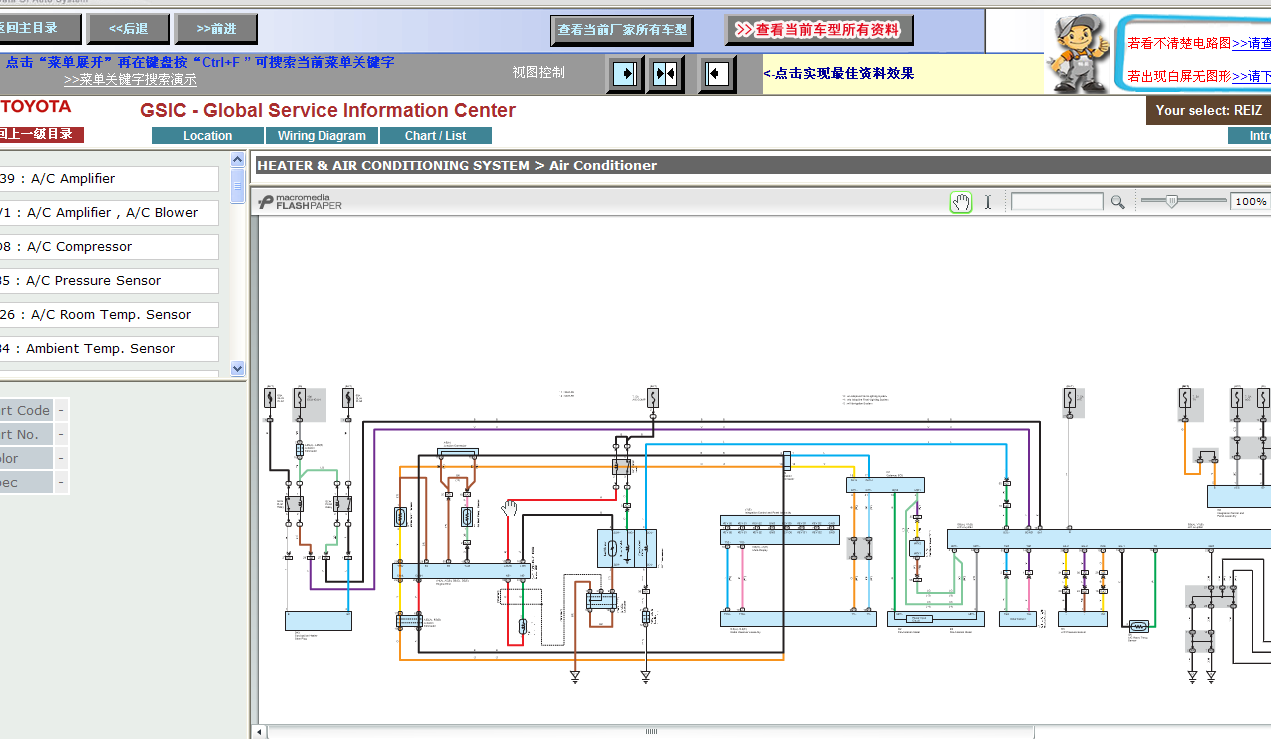1271x739 pixels.
Task: Click the mechanic mascot image
Action: [x=1079, y=53]
